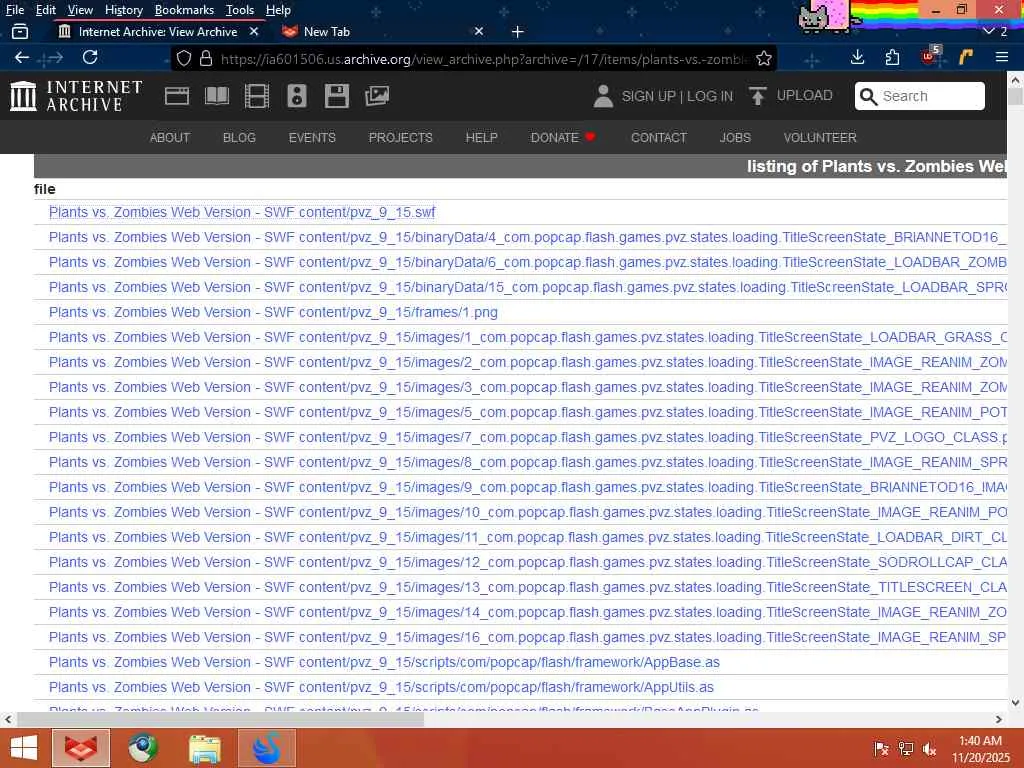Click the browser address bar URL
Image resolution: width=1024 pixels, height=768 pixels.
coord(483,59)
